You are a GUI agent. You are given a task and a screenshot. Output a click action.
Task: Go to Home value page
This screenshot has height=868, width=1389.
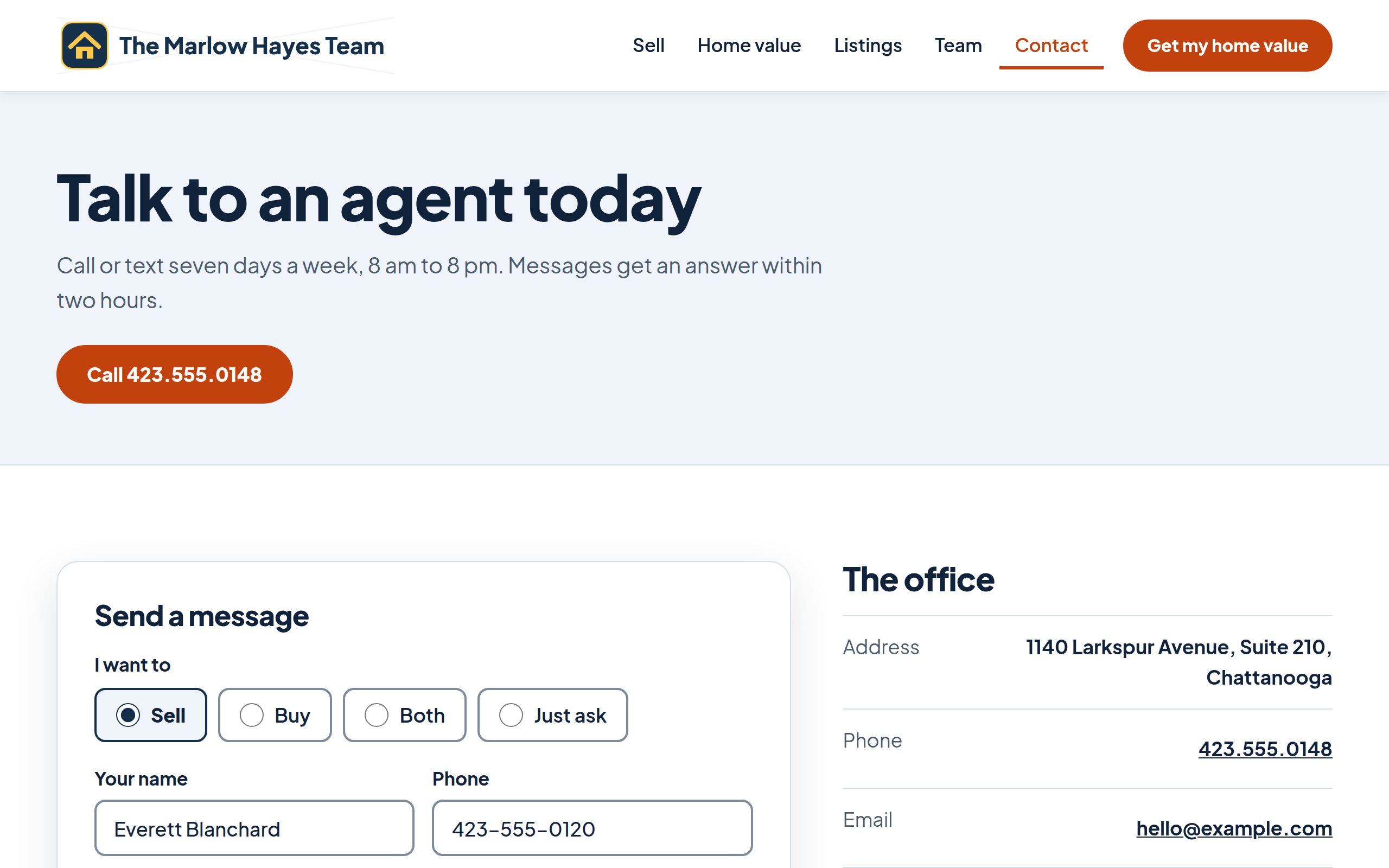point(749,46)
